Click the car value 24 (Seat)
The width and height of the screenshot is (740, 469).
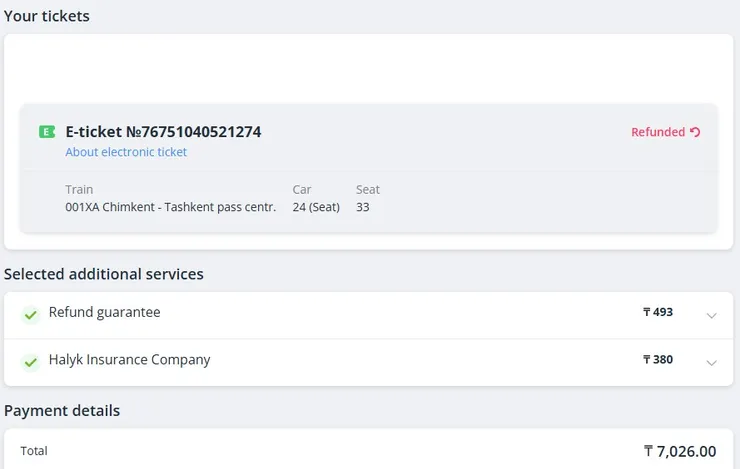click(x=316, y=207)
